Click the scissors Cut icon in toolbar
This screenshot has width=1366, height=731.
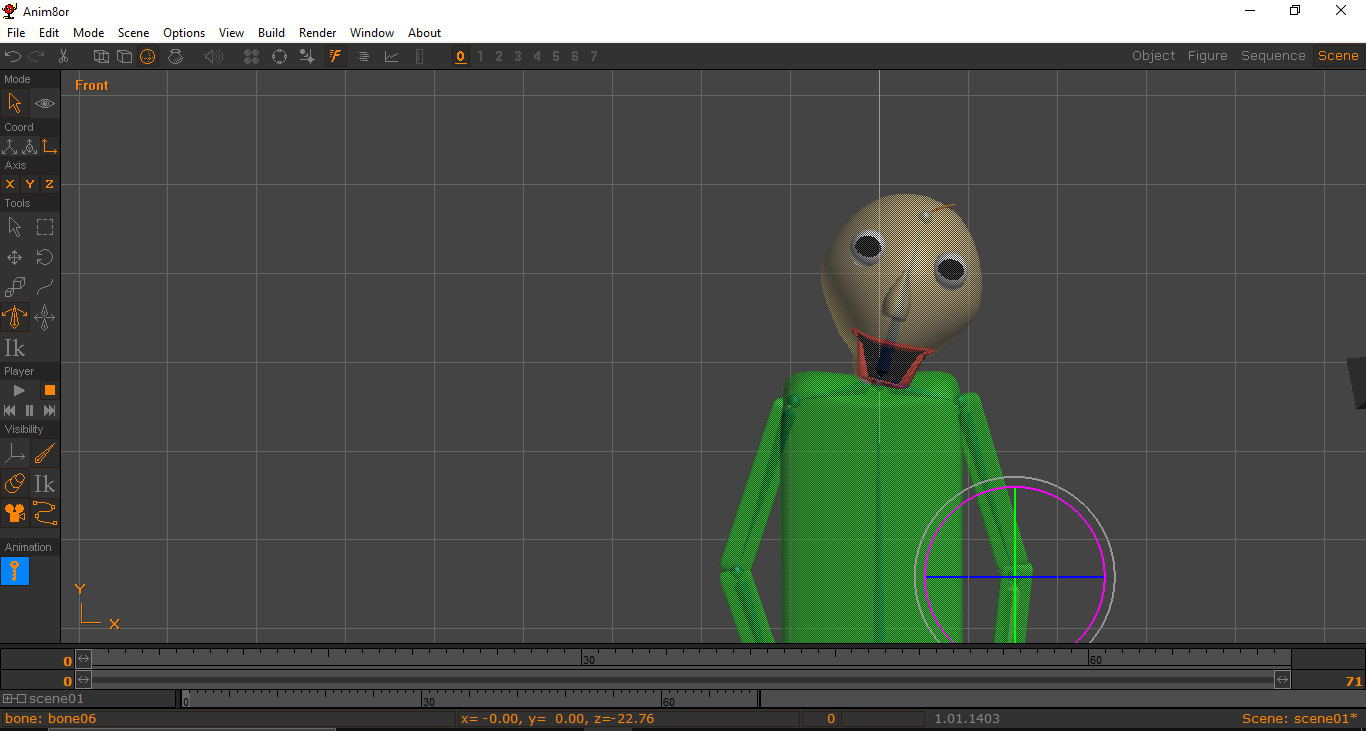(x=63, y=56)
